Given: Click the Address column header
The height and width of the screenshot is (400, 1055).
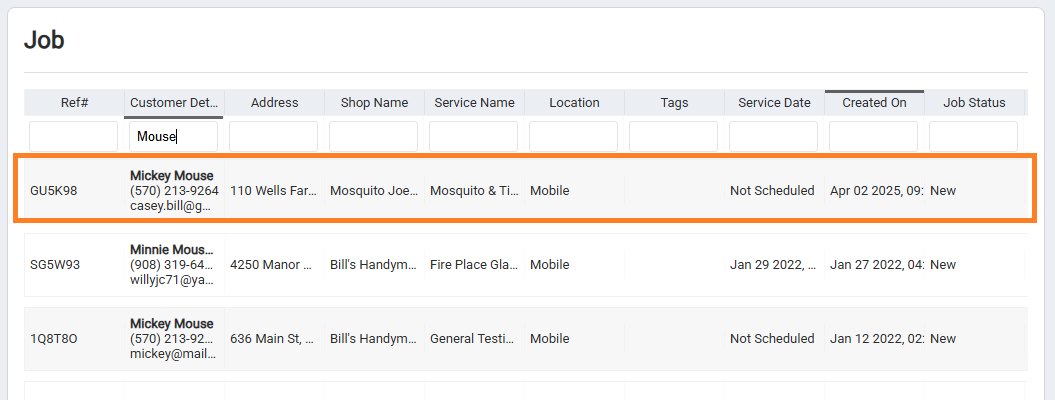Looking at the screenshot, I should click(274, 103).
